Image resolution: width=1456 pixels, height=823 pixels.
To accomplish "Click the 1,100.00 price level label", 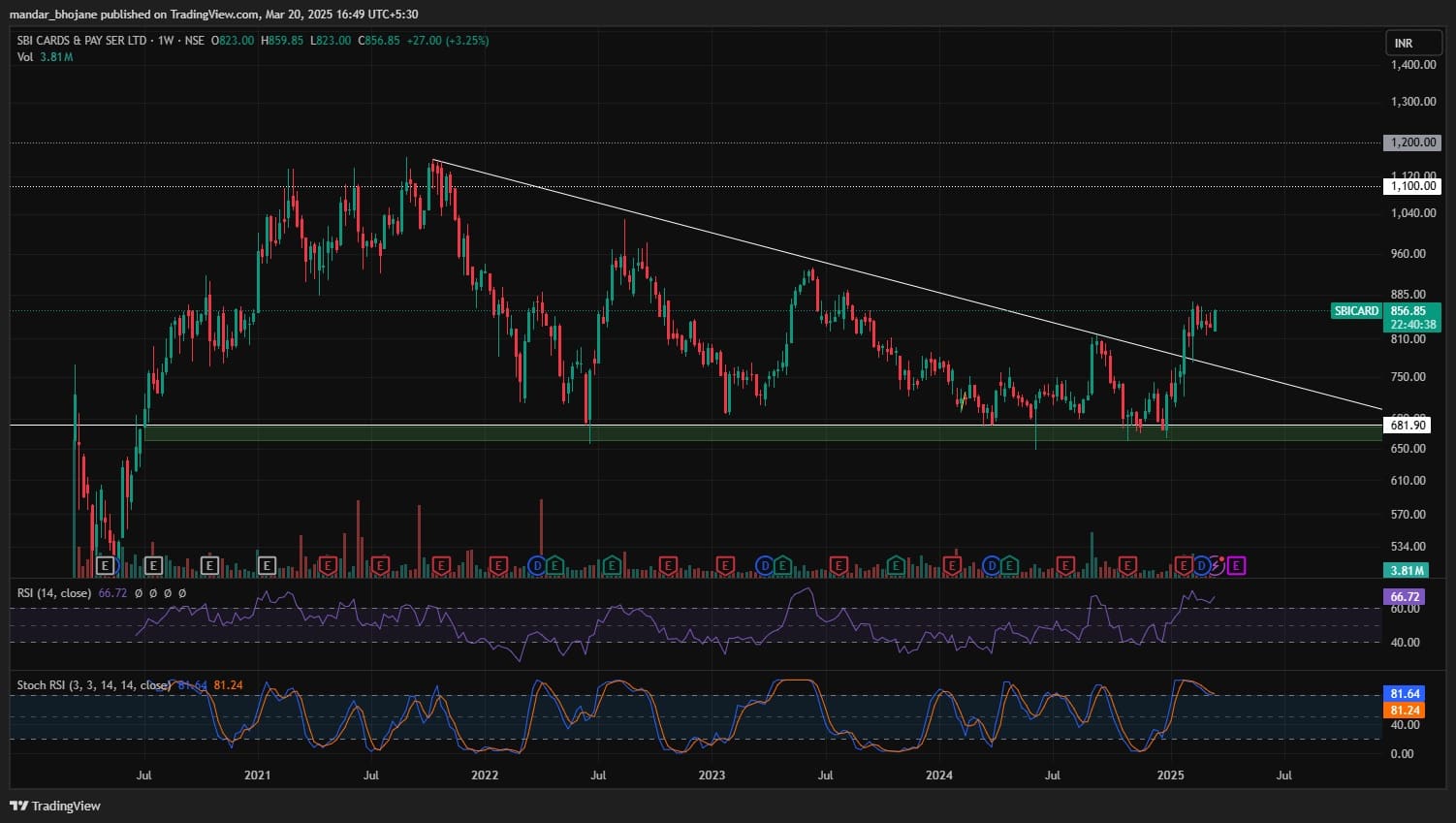I will pyautogui.click(x=1412, y=186).
